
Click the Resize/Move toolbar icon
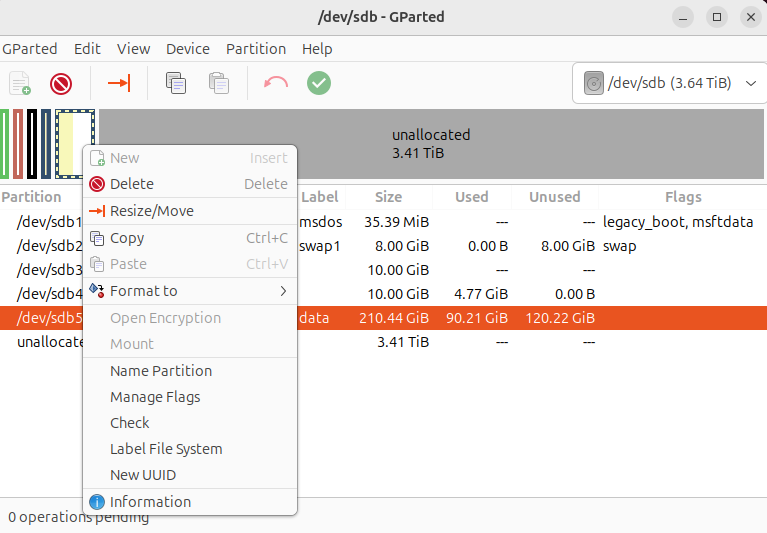coord(119,83)
